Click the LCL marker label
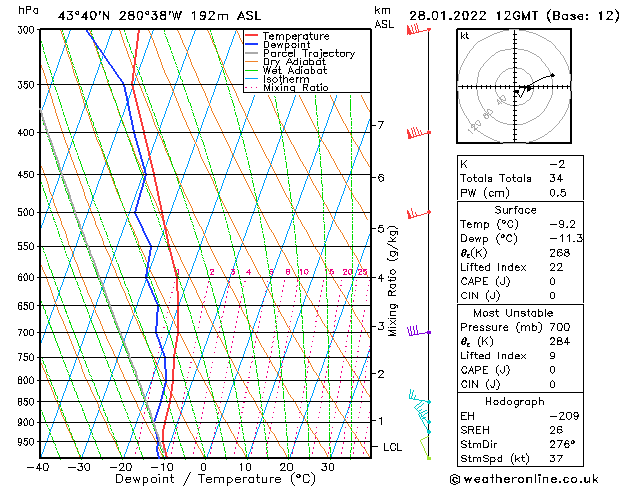Viewport: 629px width, 486px height. coord(392,447)
